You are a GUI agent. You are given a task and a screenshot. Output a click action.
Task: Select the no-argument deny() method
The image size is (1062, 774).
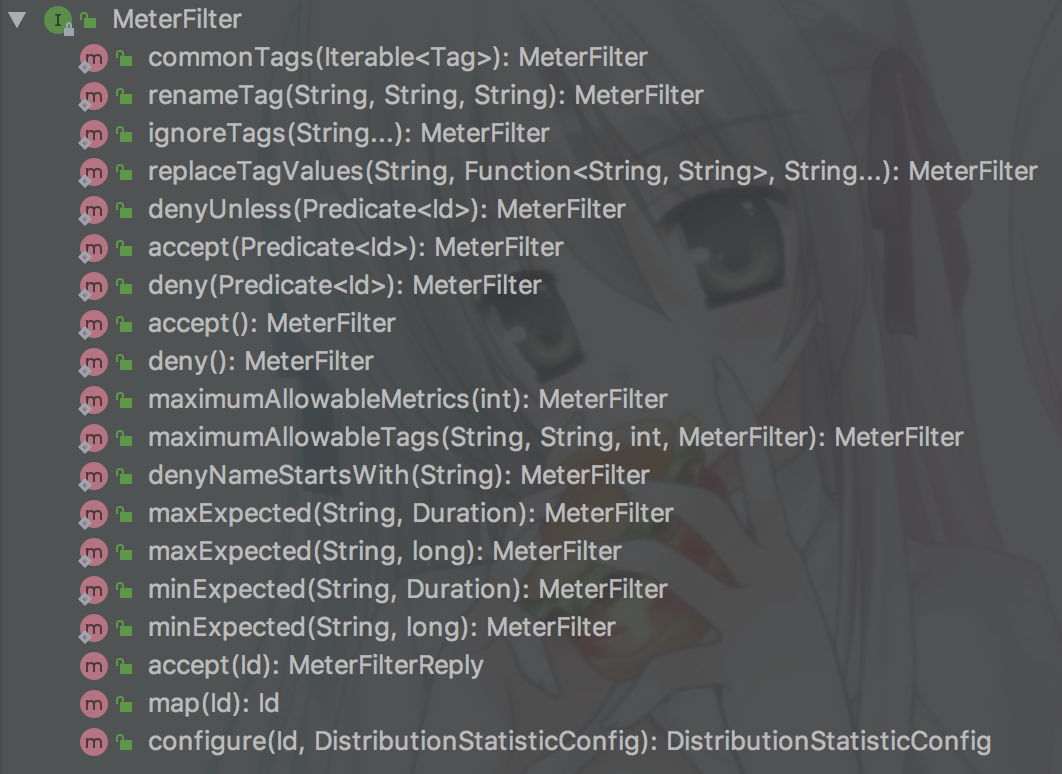261,361
